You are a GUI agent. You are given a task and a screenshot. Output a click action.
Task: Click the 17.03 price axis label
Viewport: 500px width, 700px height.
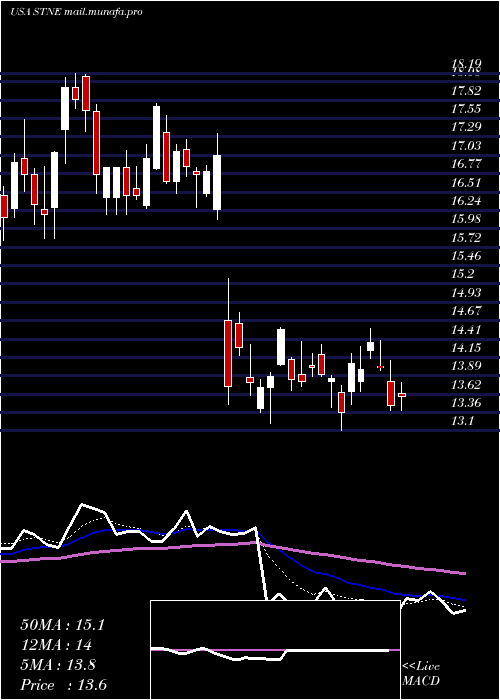coord(466,146)
